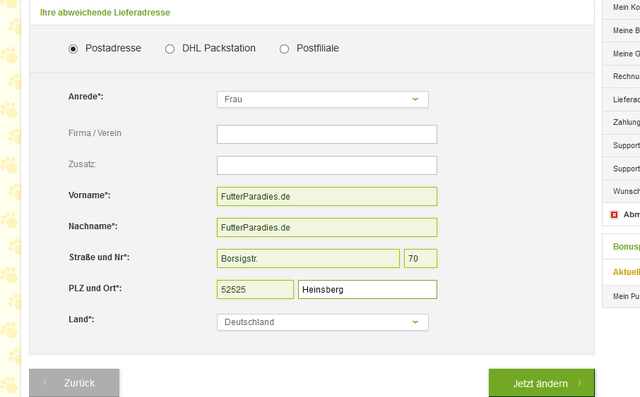Click the red X icon beside Abmelden
This screenshot has width=640, height=397.
tap(614, 215)
